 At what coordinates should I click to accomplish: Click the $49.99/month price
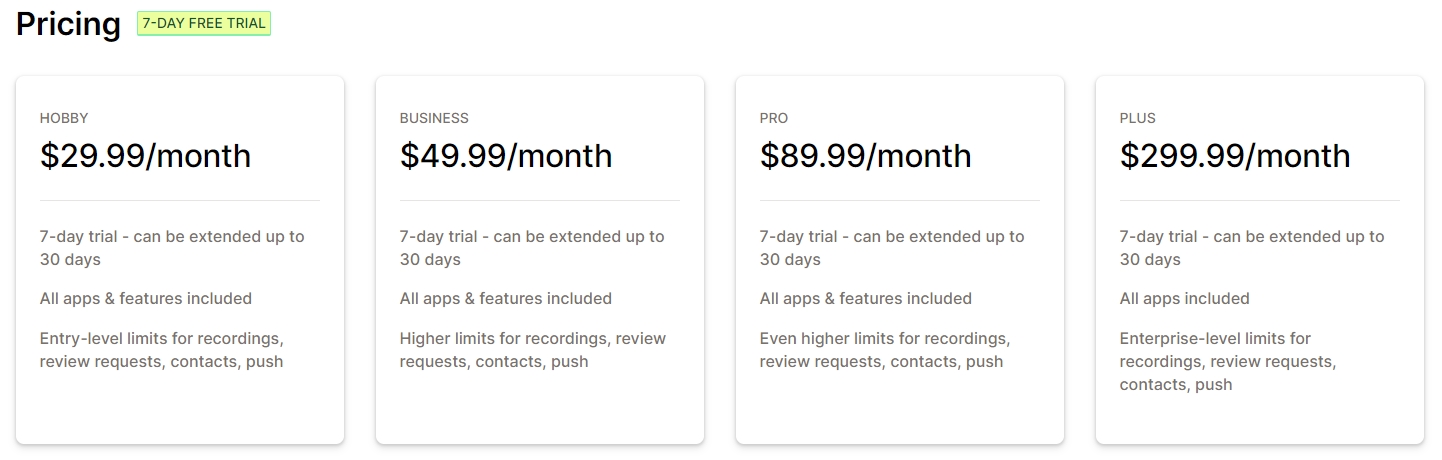pyautogui.click(x=506, y=156)
